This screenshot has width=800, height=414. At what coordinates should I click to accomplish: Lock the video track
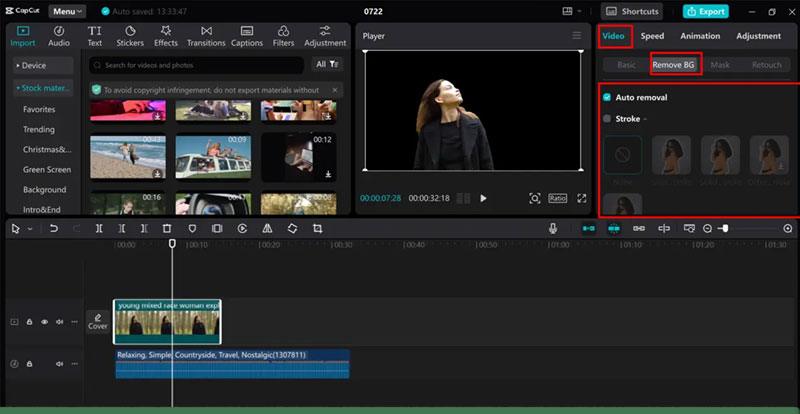pyautogui.click(x=30, y=322)
